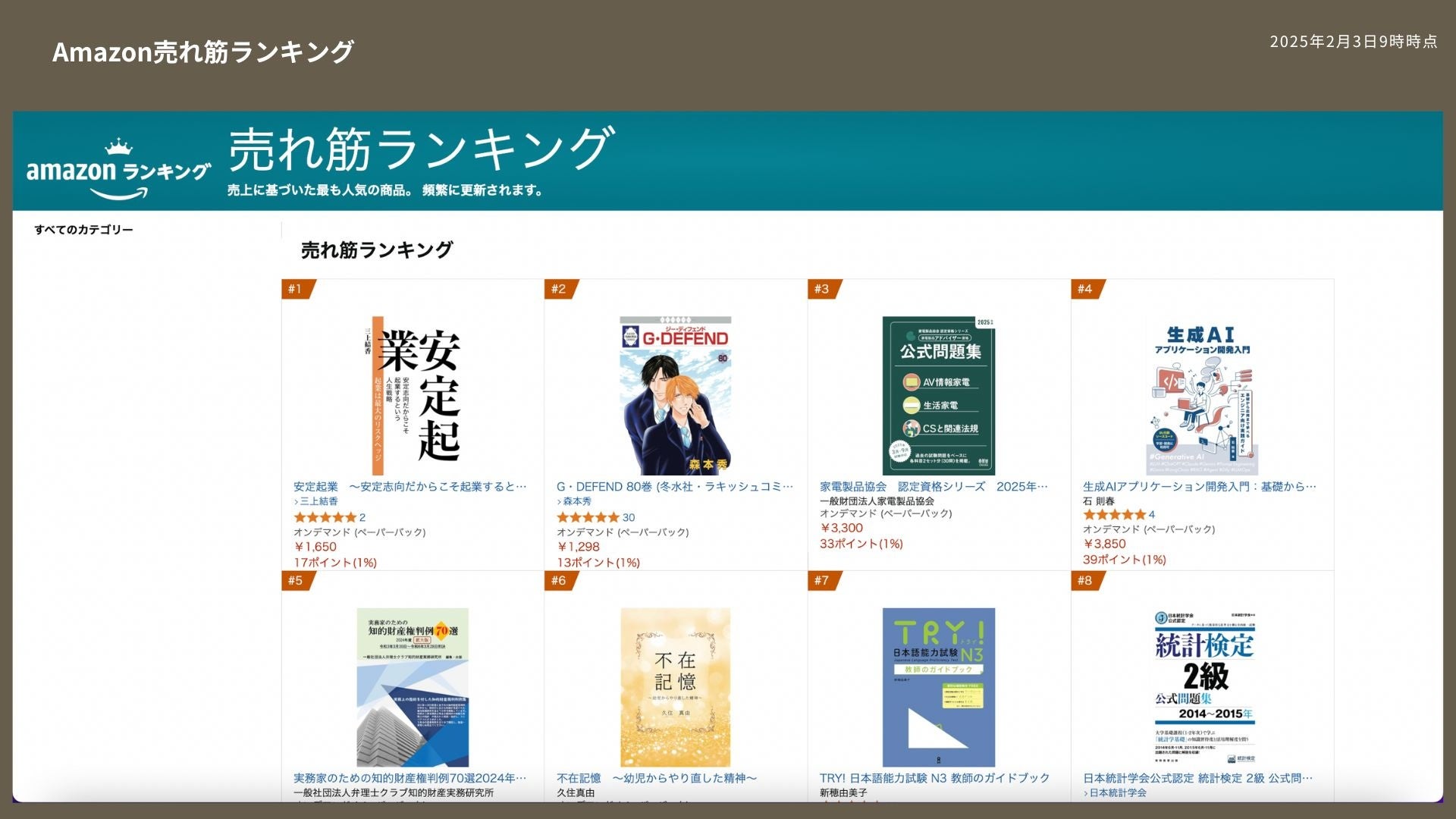This screenshot has height=819, width=1456.
Task: Select すべてのカテゴリー in the sidebar
Action: 83,230
